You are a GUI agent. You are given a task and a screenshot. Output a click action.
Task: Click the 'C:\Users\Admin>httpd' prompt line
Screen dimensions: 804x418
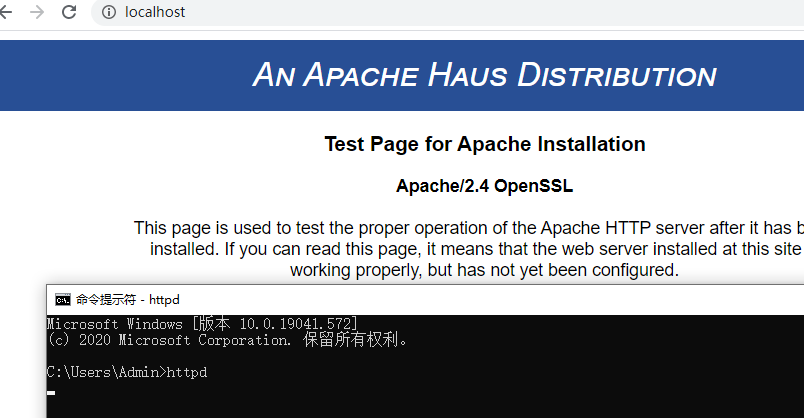click(127, 372)
